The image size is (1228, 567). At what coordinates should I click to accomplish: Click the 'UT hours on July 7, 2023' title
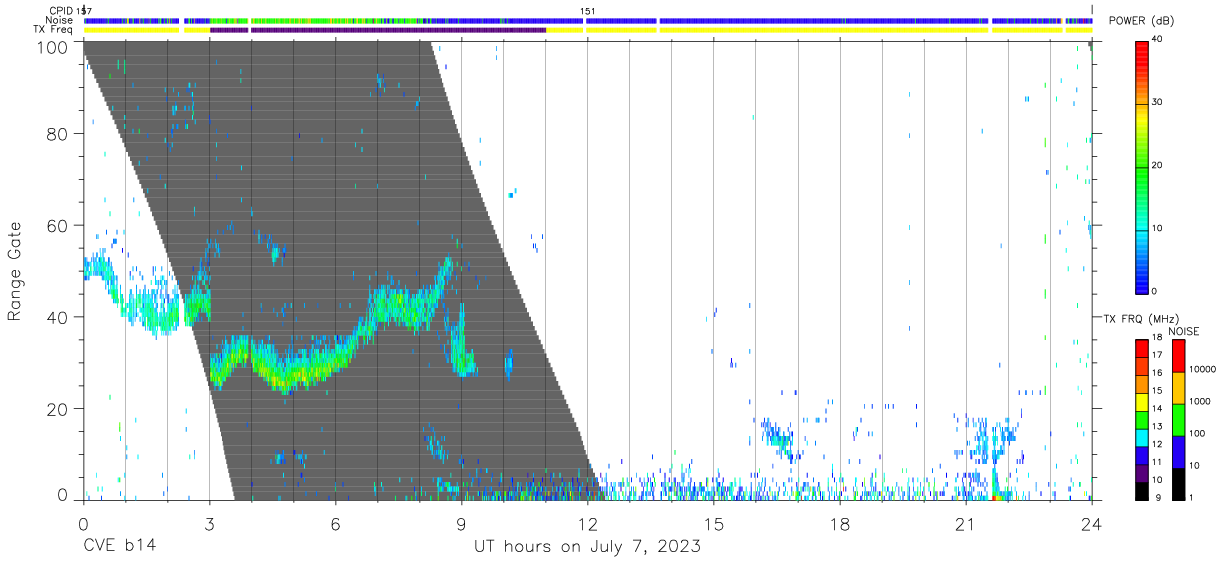coord(587,547)
